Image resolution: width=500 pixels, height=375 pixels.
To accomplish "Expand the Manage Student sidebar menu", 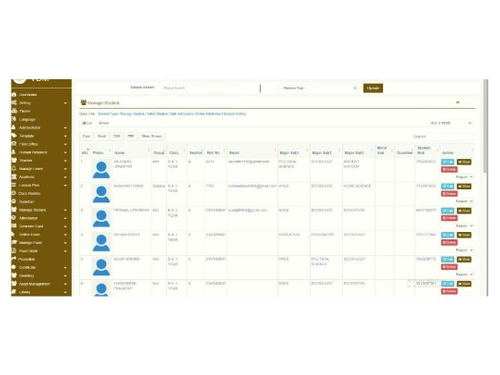I will [x=65, y=210].
